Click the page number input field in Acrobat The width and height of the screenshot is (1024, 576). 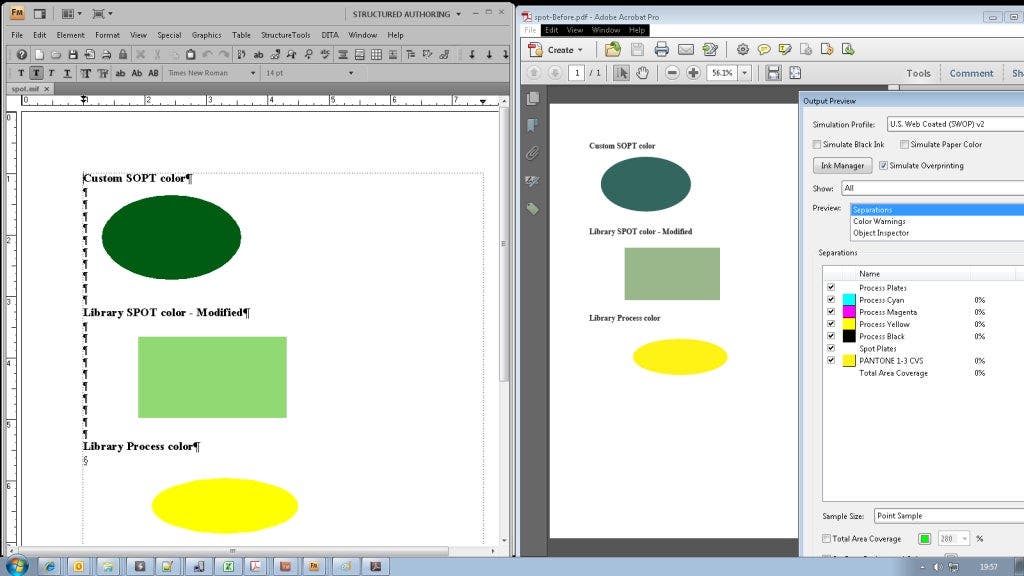[575, 72]
